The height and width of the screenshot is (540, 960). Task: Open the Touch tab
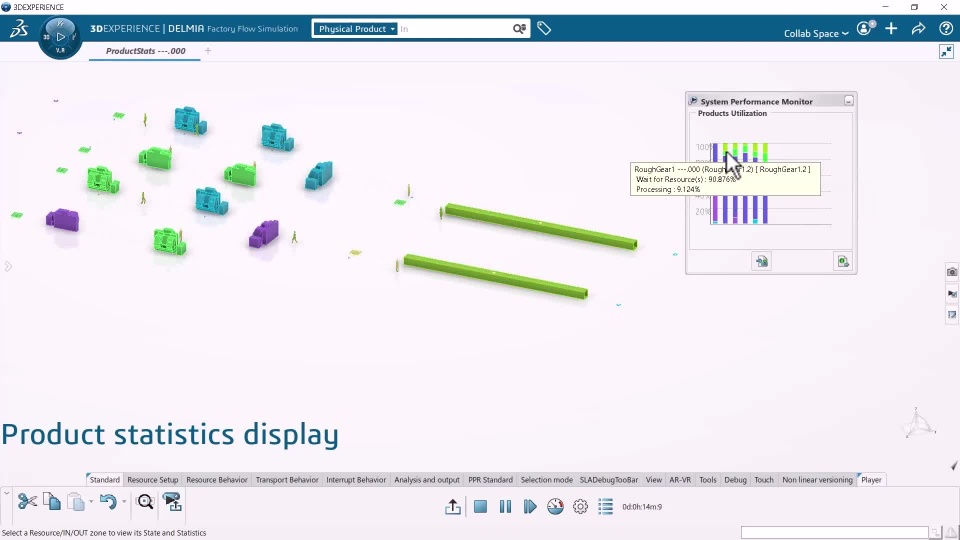tap(763, 480)
